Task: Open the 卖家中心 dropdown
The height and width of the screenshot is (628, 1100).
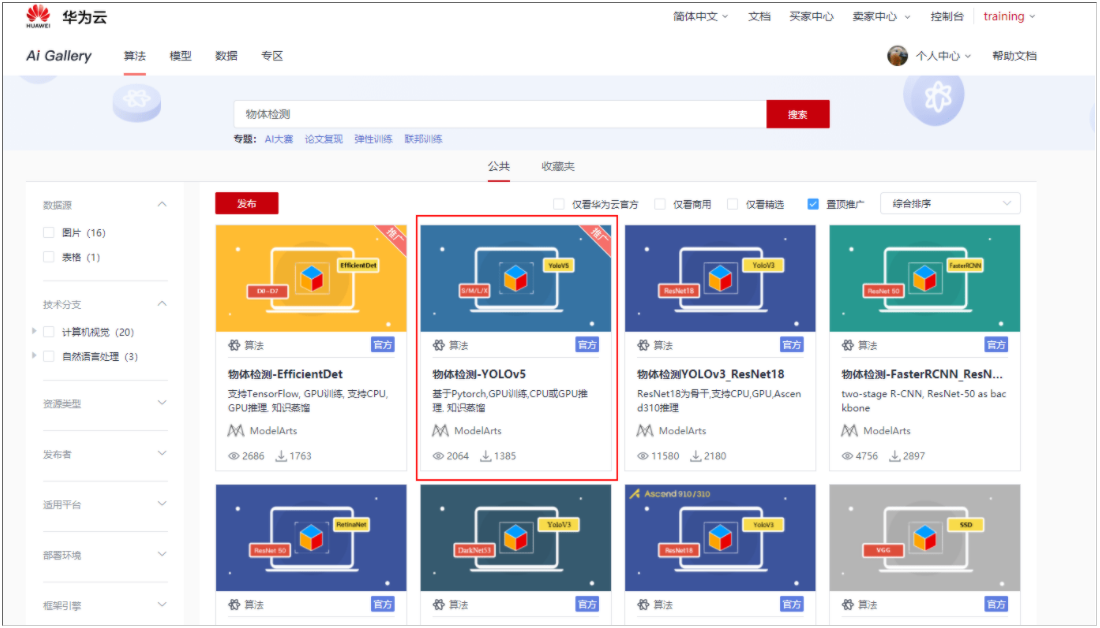Action: 881,16
